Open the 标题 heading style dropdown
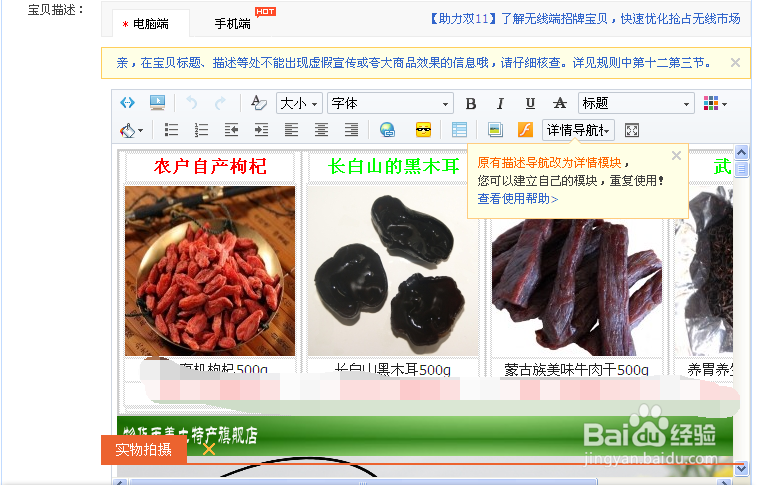The width and height of the screenshot is (760, 485). coord(636,103)
